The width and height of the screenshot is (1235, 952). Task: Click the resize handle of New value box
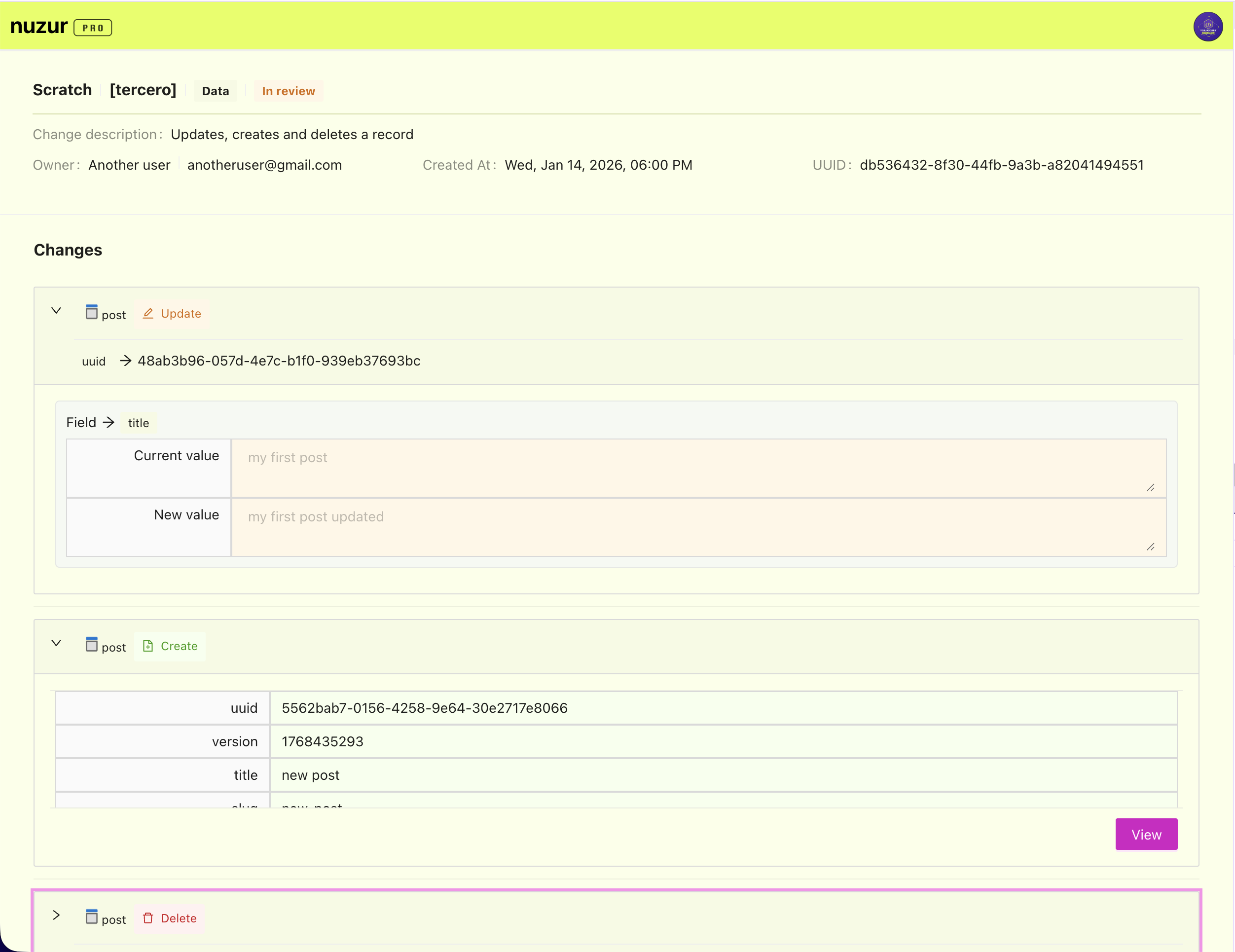(1150, 547)
